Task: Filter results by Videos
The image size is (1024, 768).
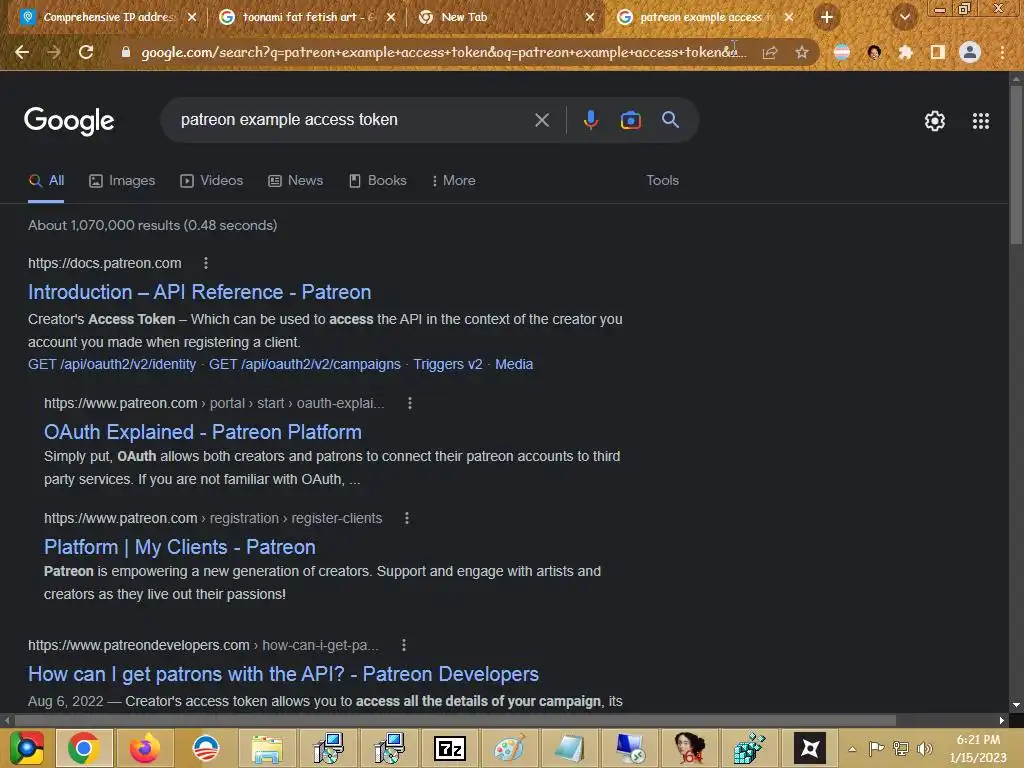Action: click(x=212, y=181)
